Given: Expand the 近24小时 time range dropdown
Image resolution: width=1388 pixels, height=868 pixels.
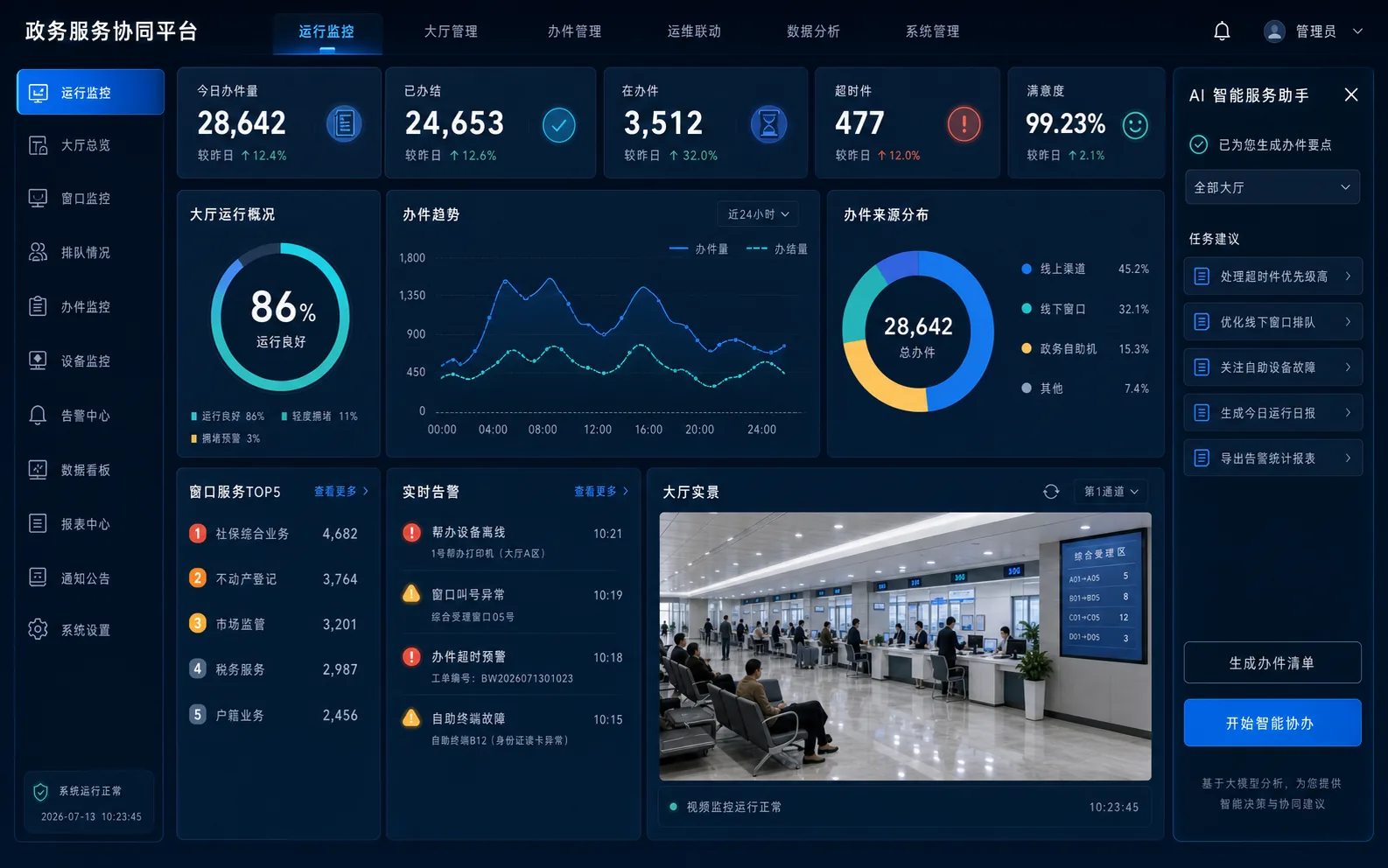Looking at the screenshot, I should coord(758,214).
